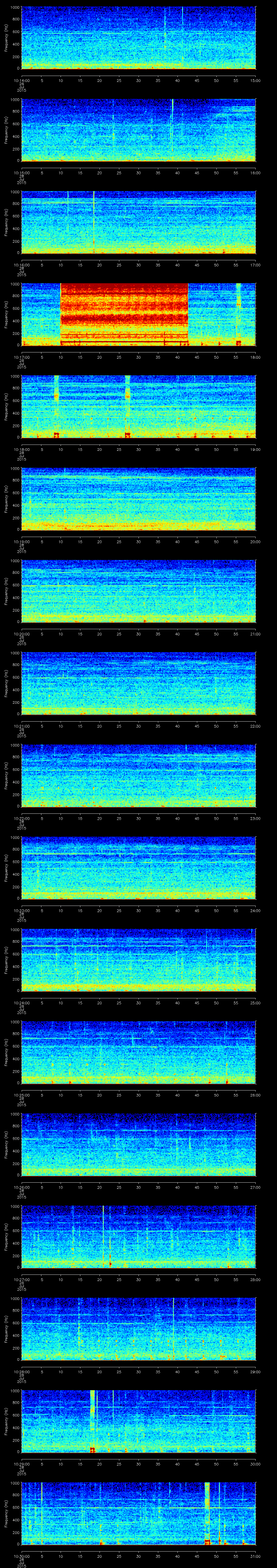
Task: Select the 10:24:00 time label
Action: coord(21,1003)
